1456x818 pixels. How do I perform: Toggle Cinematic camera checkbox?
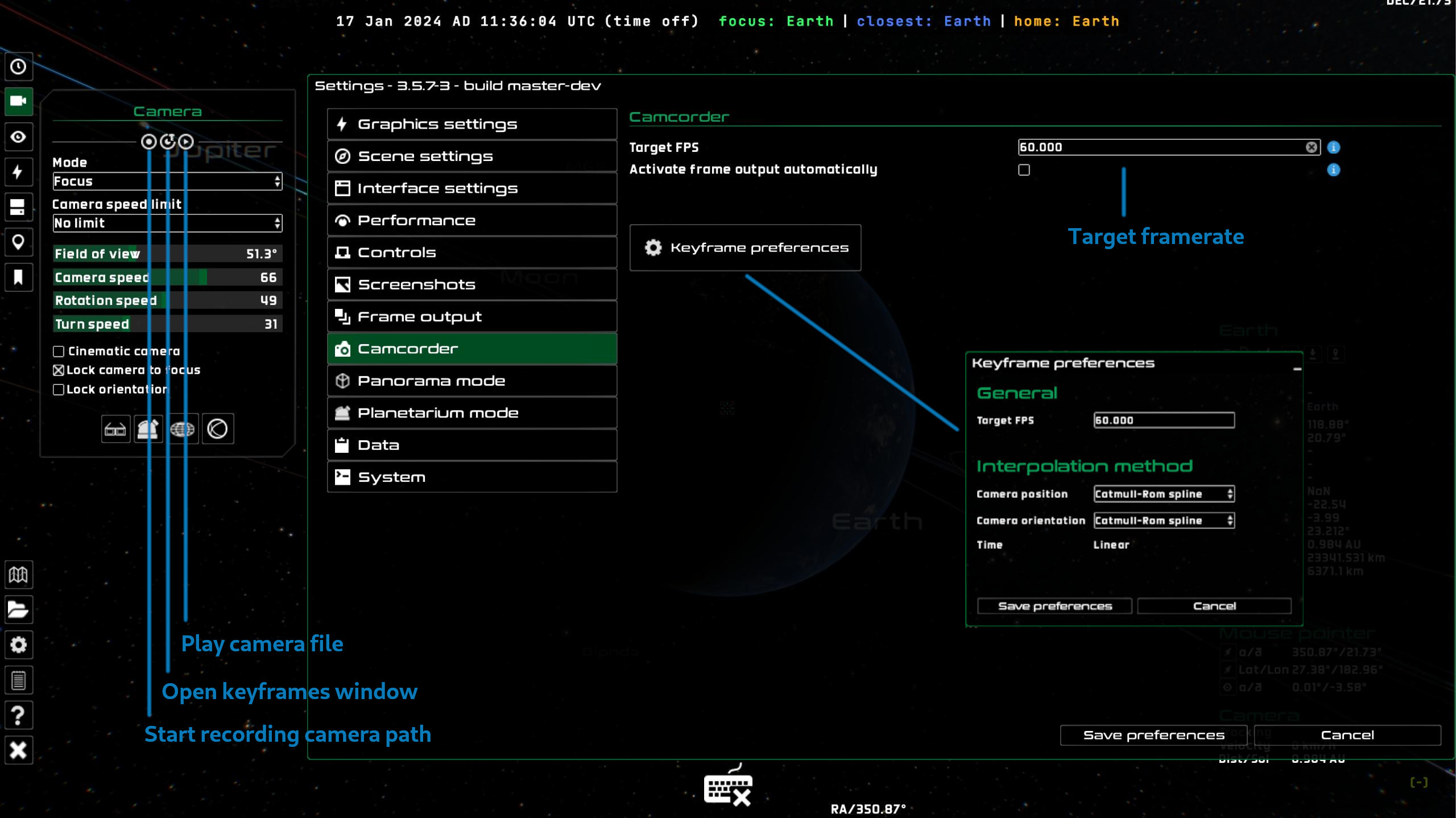tap(58, 351)
